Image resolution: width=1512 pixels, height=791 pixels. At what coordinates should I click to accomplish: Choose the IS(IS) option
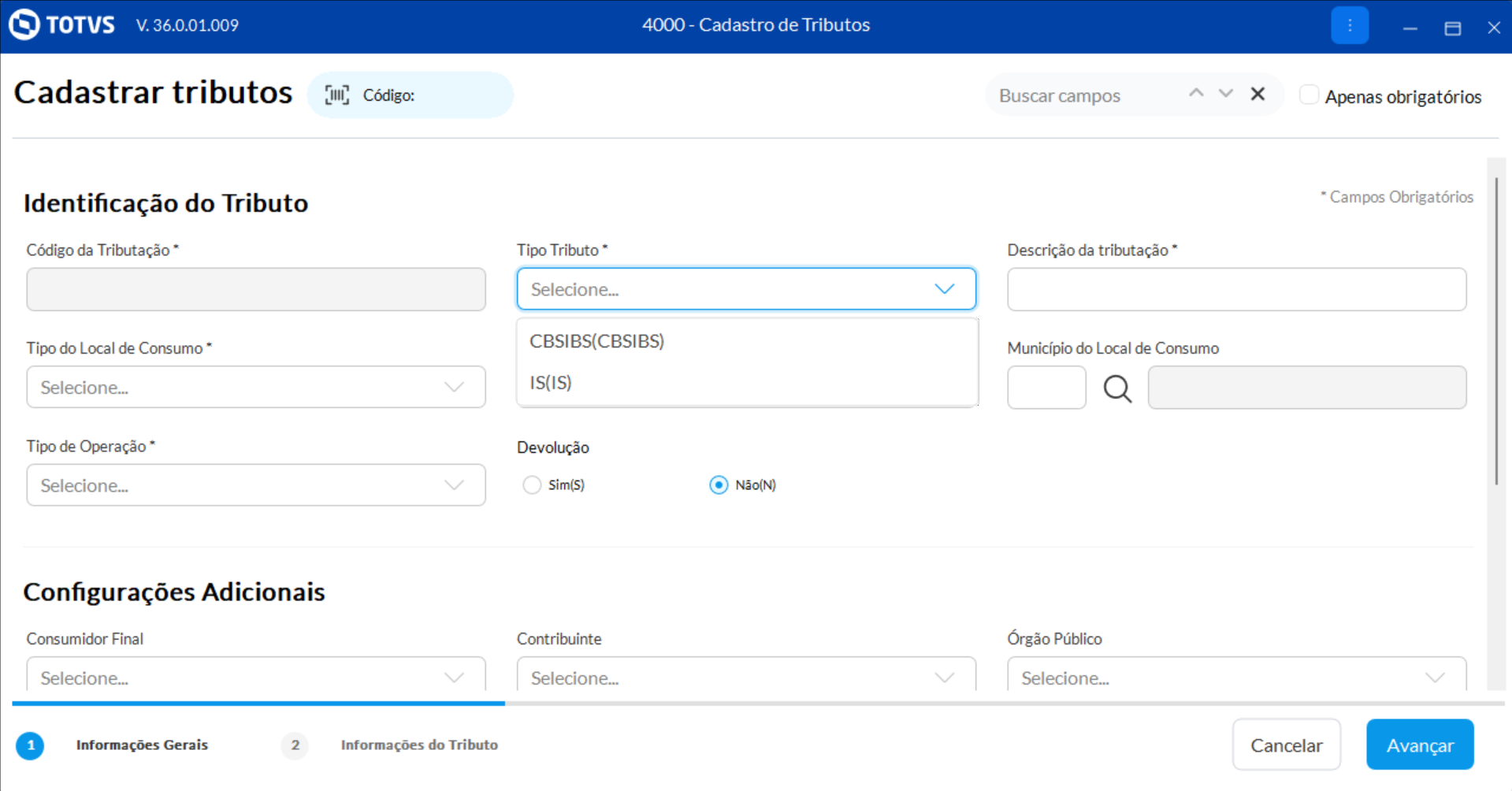(x=551, y=383)
